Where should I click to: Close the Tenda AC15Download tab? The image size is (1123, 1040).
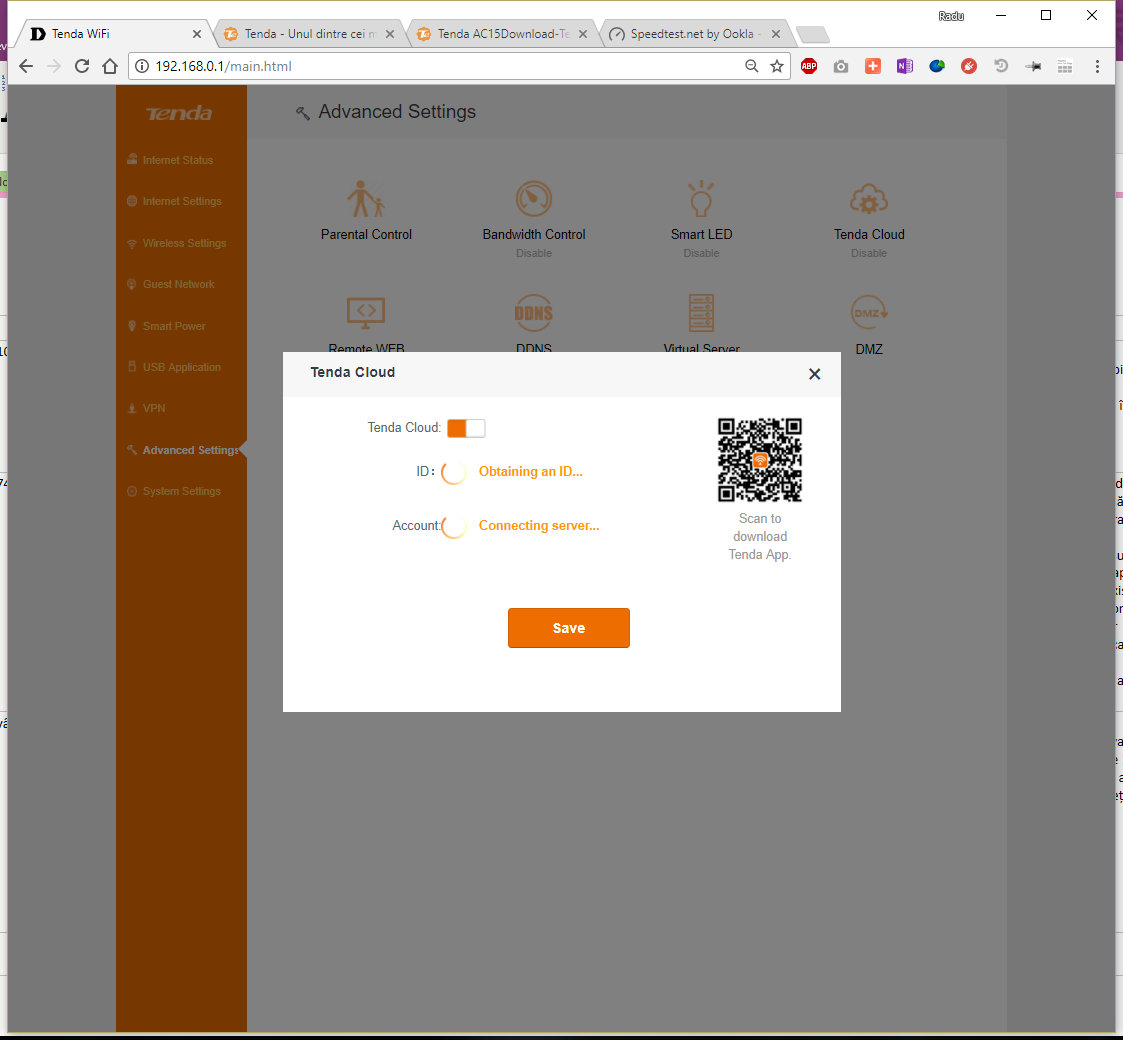point(583,34)
